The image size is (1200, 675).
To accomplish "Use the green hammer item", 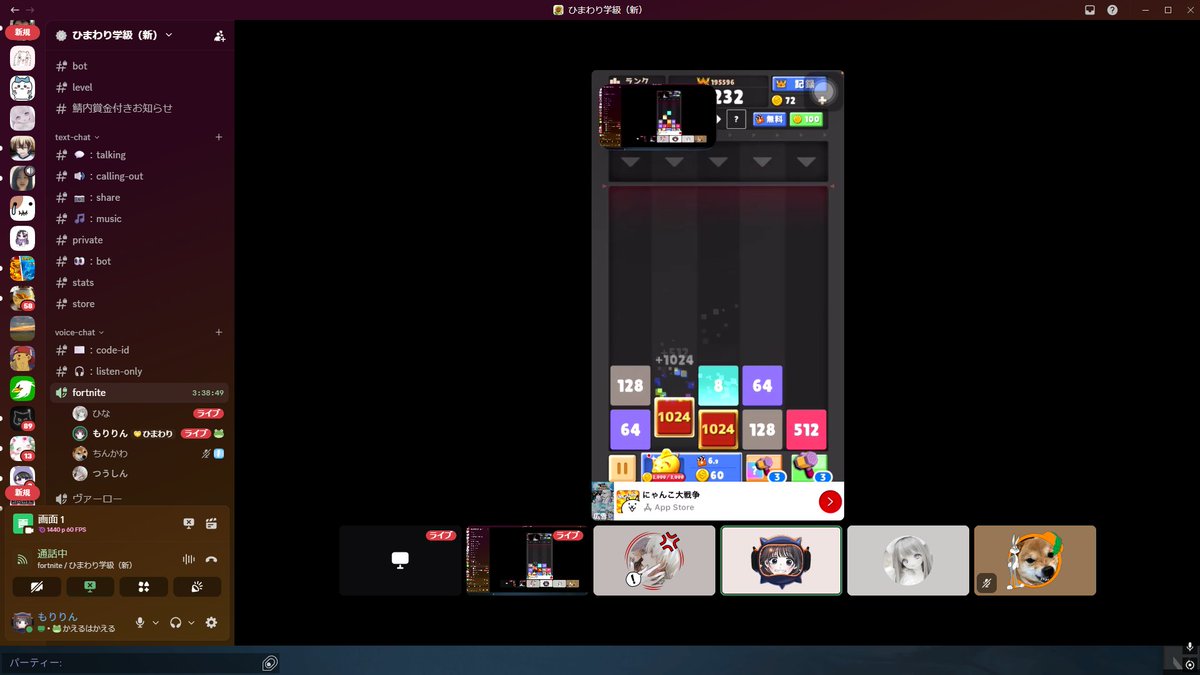I will (x=809, y=467).
